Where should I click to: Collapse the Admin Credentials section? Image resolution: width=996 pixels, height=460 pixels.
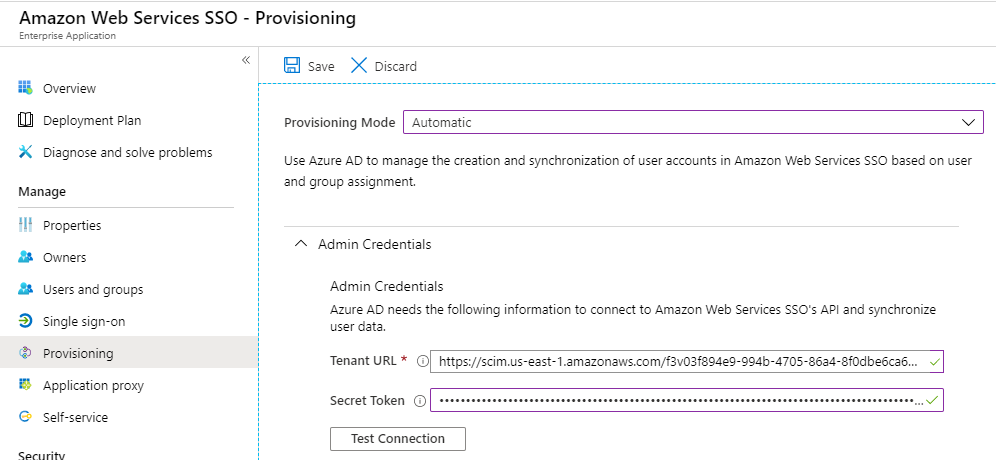coord(300,243)
